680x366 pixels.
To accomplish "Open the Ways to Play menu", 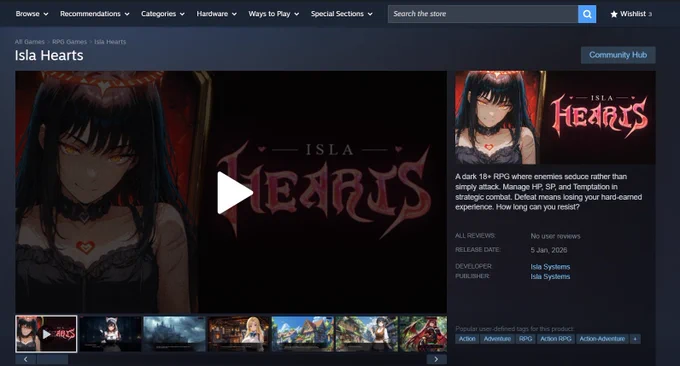I will pos(274,14).
